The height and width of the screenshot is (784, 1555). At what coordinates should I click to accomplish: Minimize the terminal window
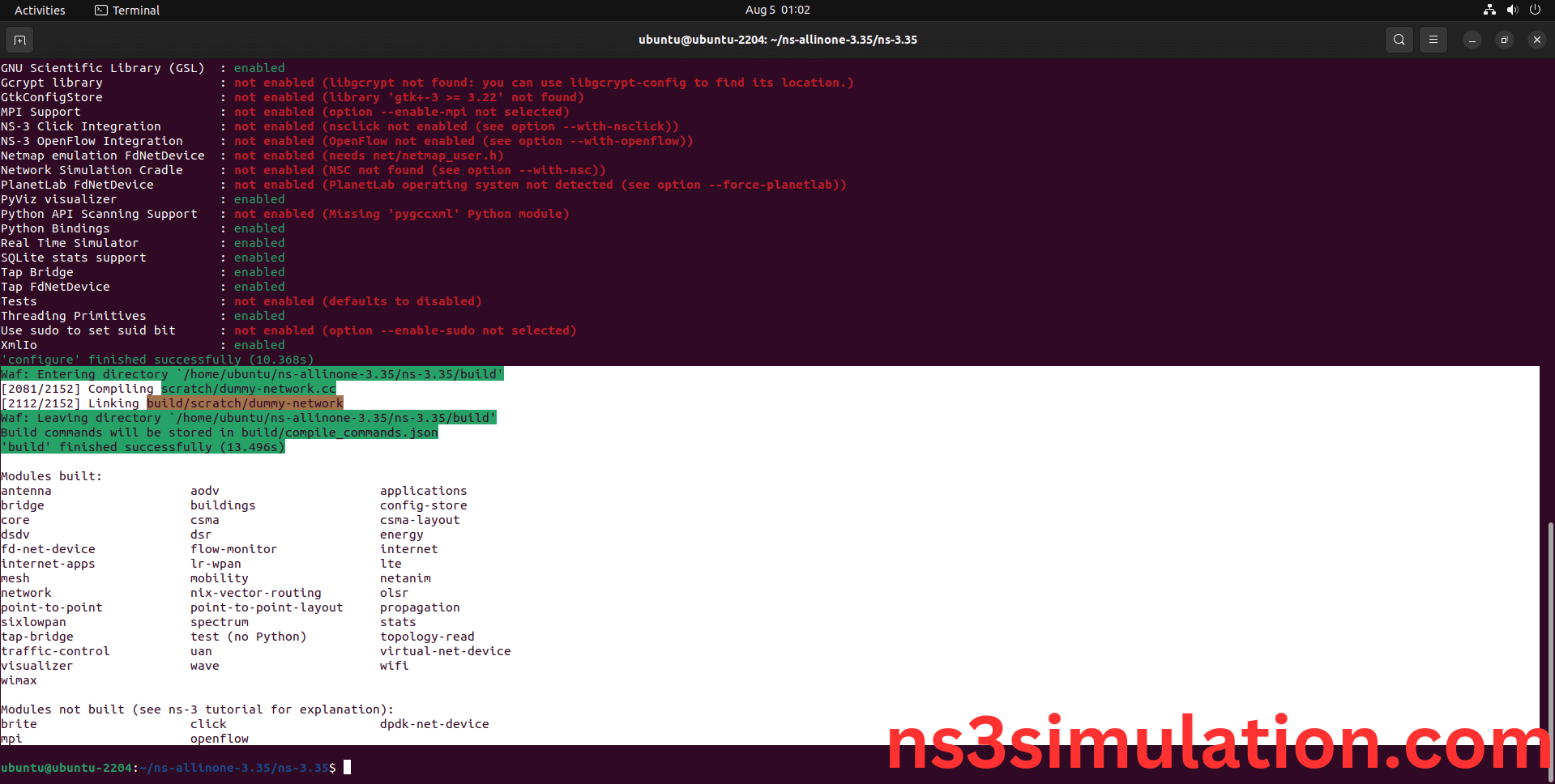point(1472,40)
